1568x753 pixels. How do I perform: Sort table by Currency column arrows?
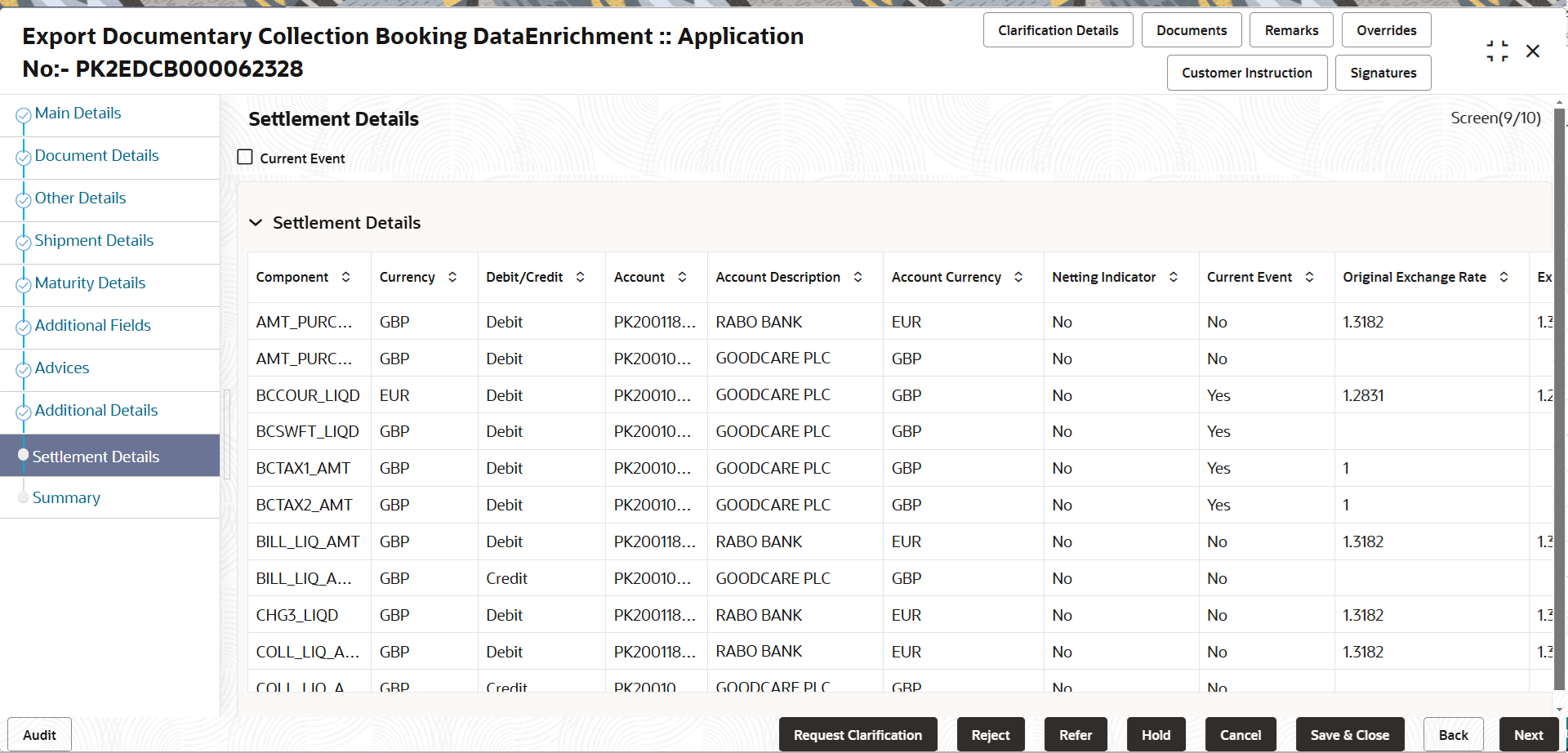click(452, 277)
